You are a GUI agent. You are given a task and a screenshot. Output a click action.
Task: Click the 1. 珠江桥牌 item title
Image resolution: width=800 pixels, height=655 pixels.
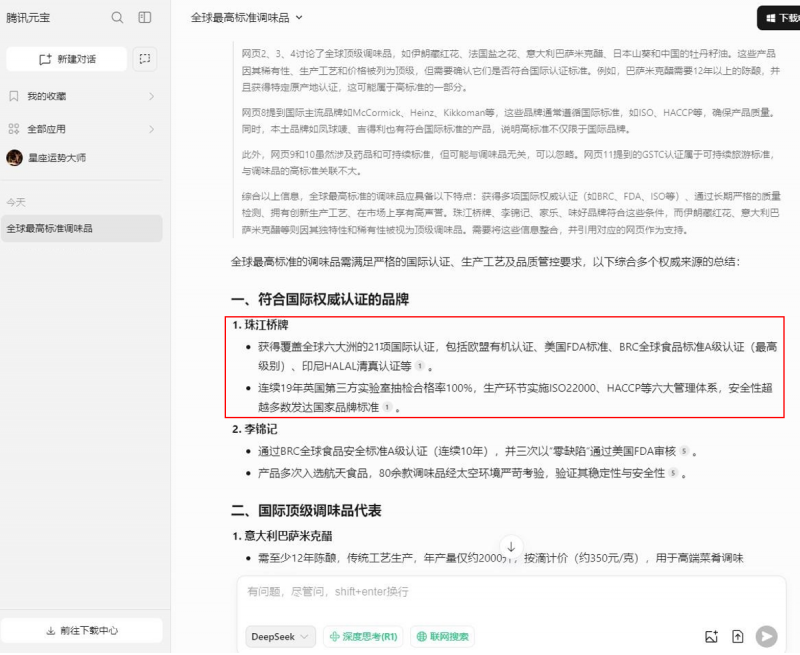point(260,325)
